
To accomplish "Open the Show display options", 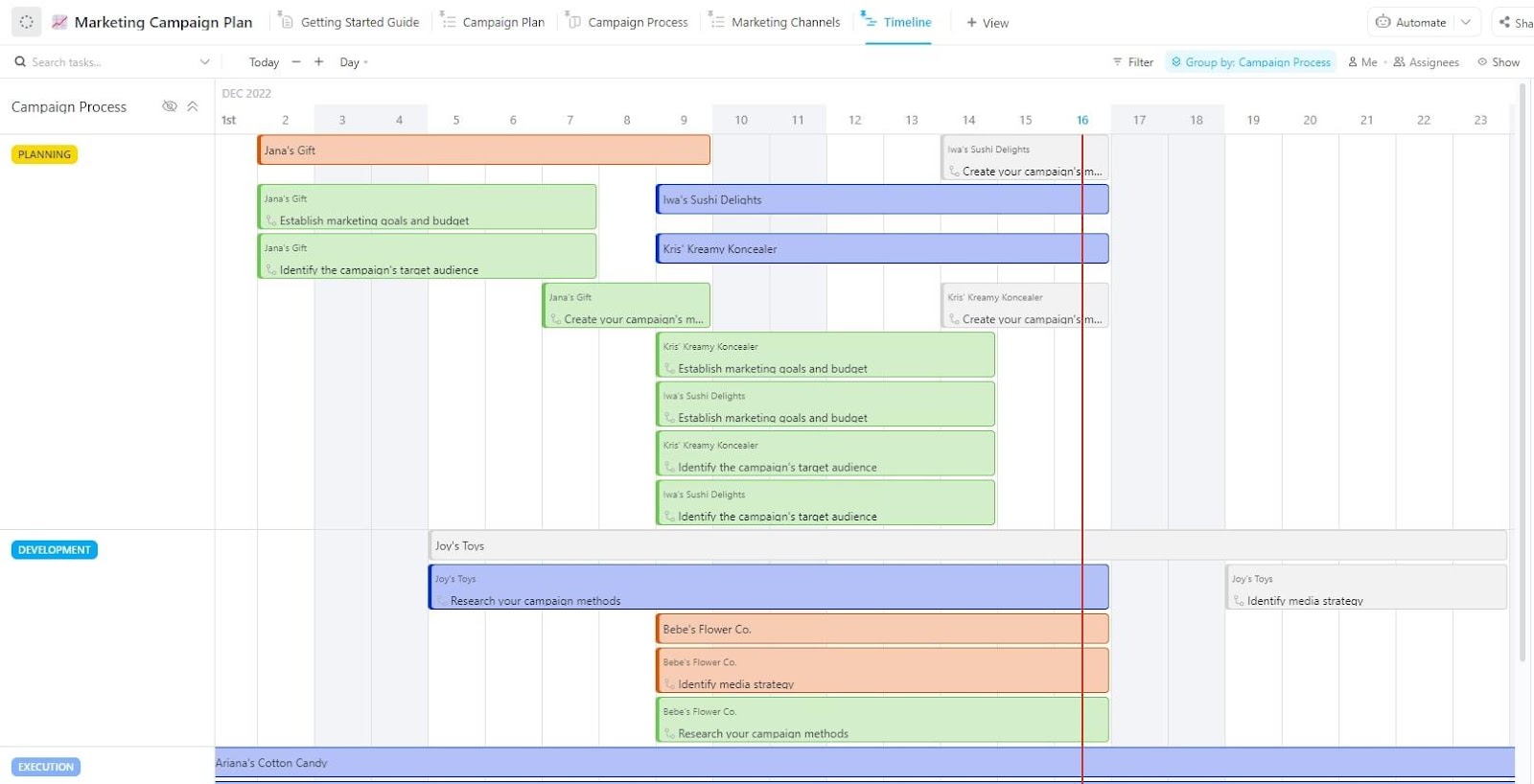I will pyautogui.click(x=1499, y=62).
